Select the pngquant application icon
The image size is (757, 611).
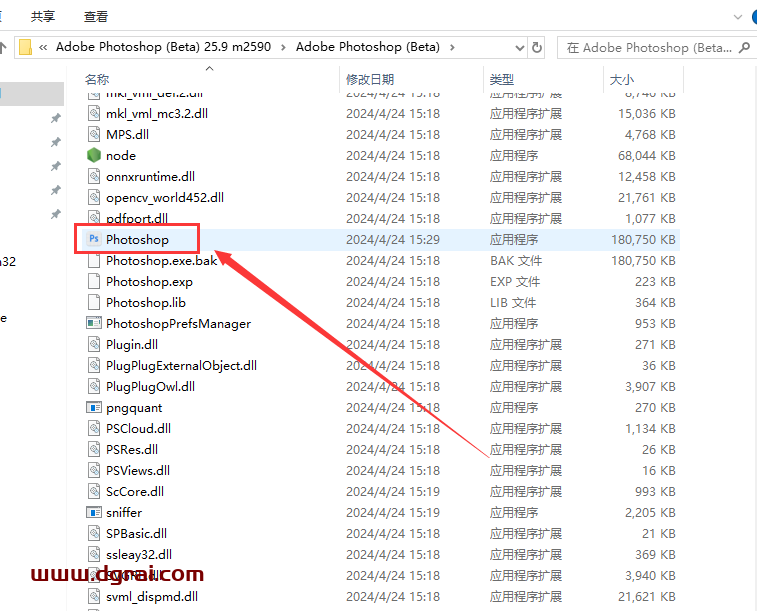pos(94,407)
